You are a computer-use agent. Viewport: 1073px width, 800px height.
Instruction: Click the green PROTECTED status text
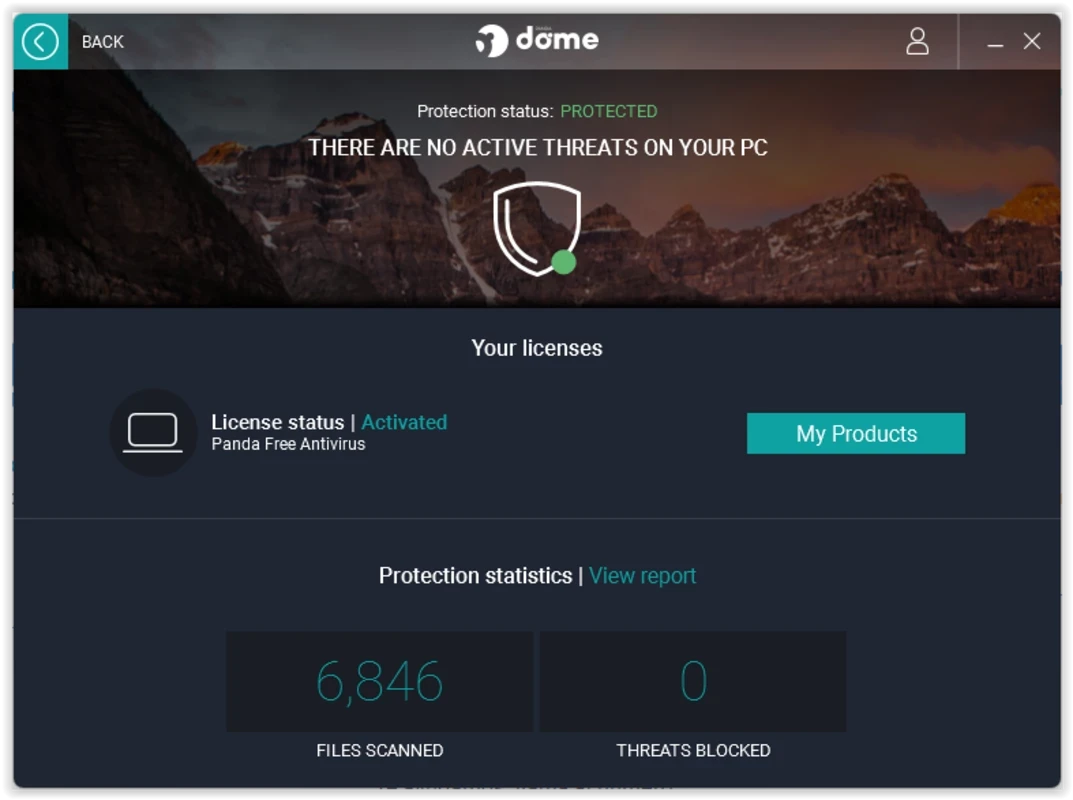[x=608, y=111]
